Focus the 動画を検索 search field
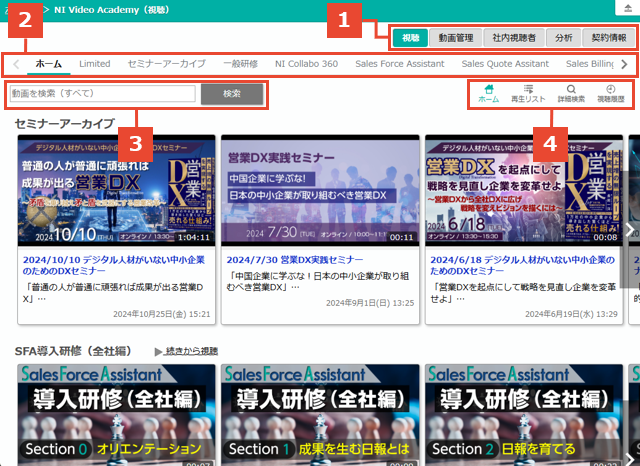The image size is (640, 466). click(103, 93)
